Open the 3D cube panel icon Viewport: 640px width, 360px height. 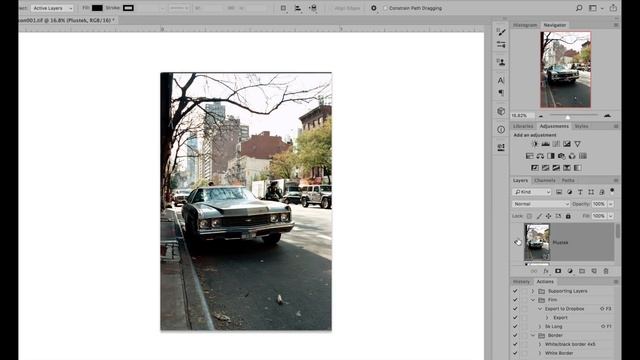(x=501, y=111)
